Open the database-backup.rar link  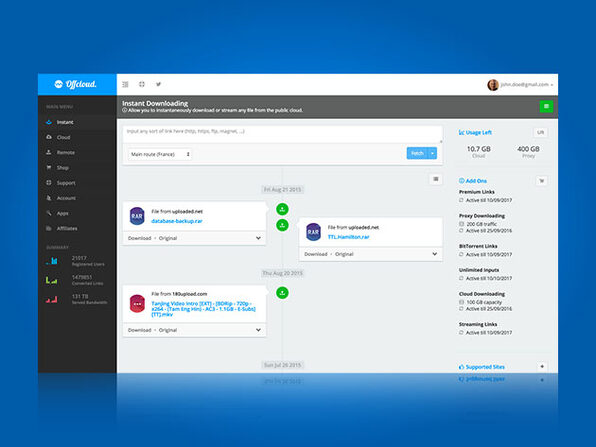click(177, 221)
